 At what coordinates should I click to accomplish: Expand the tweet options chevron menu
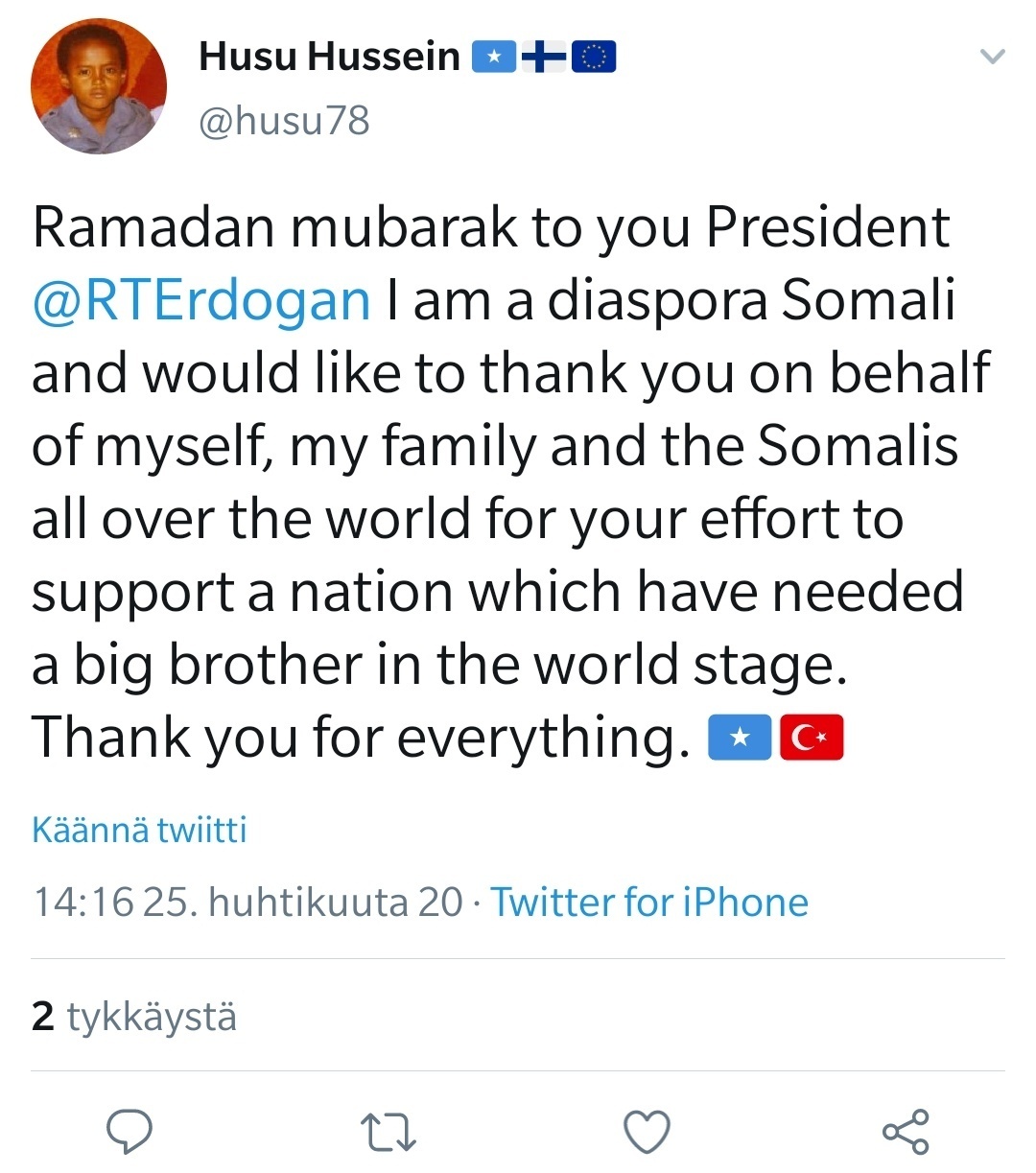(992, 58)
